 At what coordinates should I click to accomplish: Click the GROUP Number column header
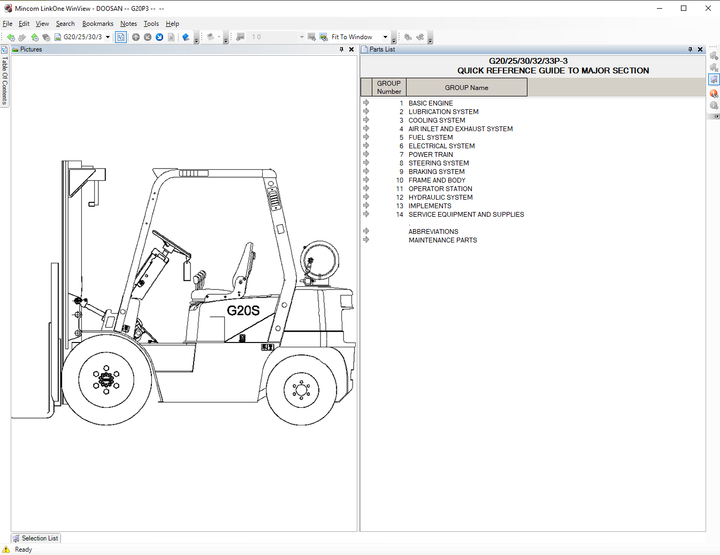point(389,87)
